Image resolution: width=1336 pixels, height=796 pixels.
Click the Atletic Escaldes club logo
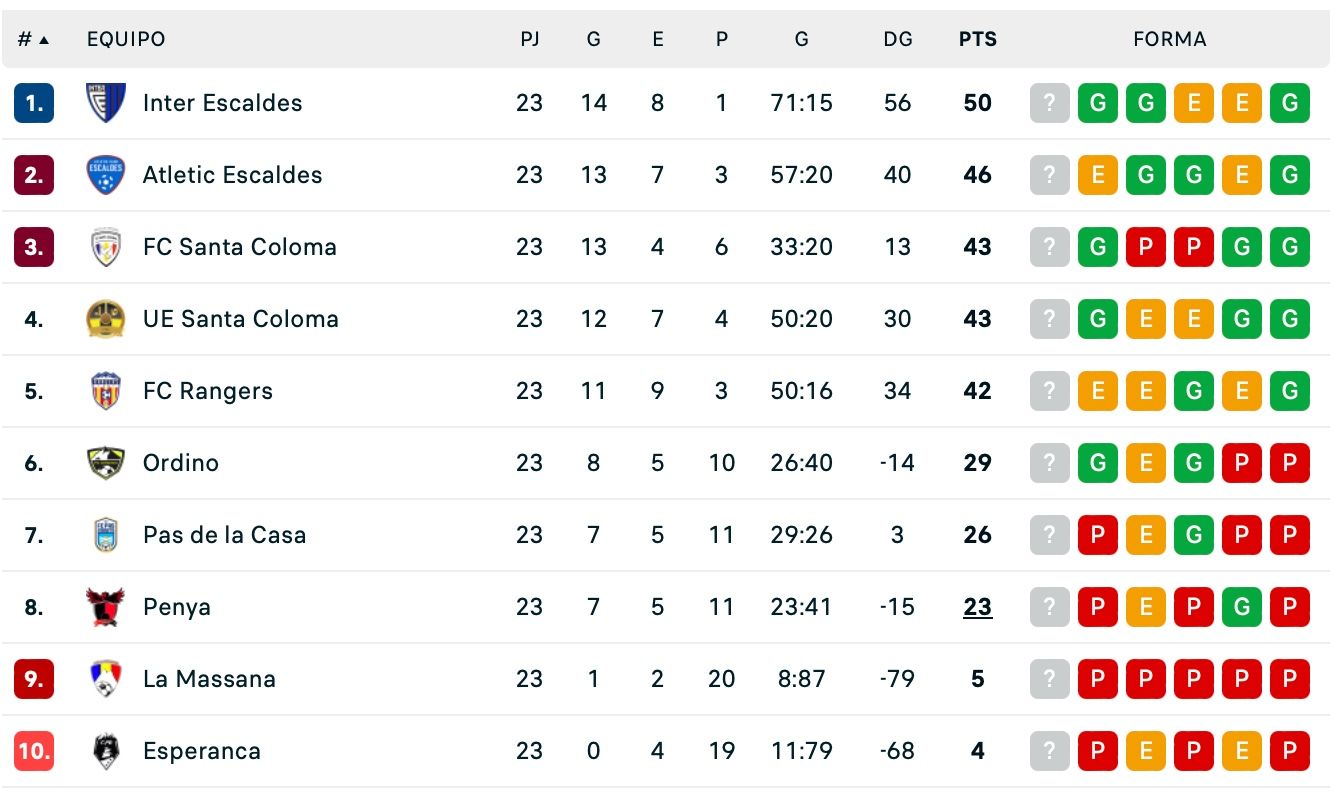[105, 174]
